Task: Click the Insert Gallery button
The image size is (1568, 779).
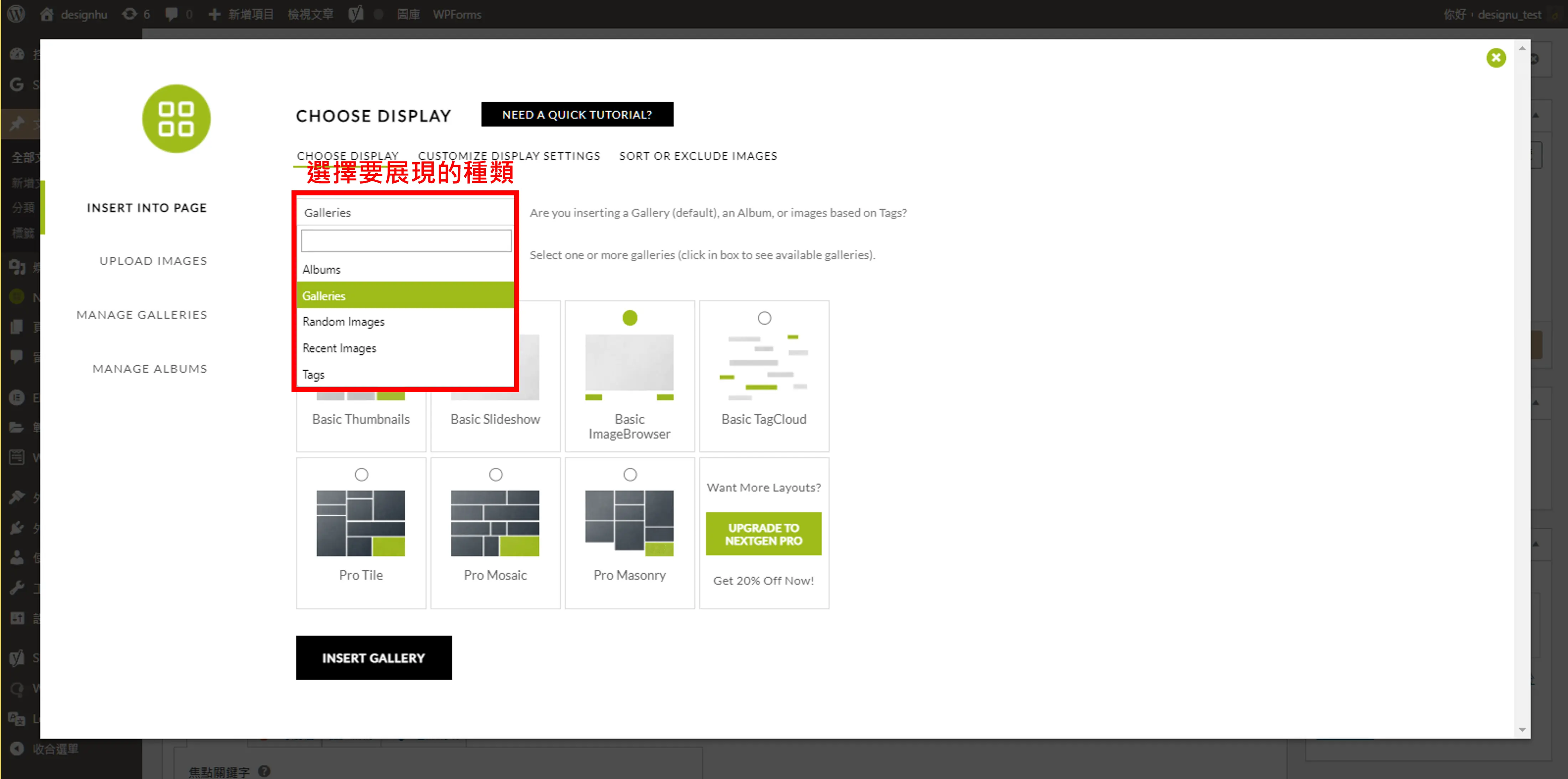Action: point(374,658)
